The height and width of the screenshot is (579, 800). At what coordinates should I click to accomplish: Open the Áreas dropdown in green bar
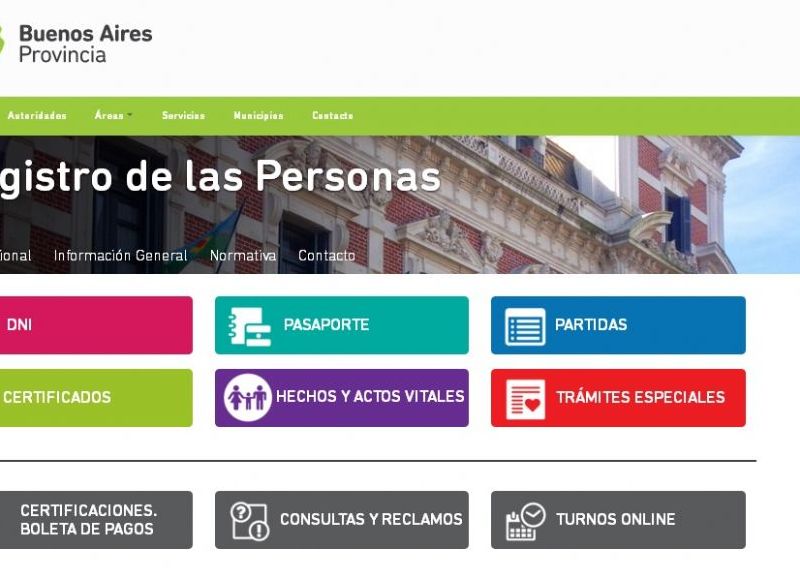(113, 115)
